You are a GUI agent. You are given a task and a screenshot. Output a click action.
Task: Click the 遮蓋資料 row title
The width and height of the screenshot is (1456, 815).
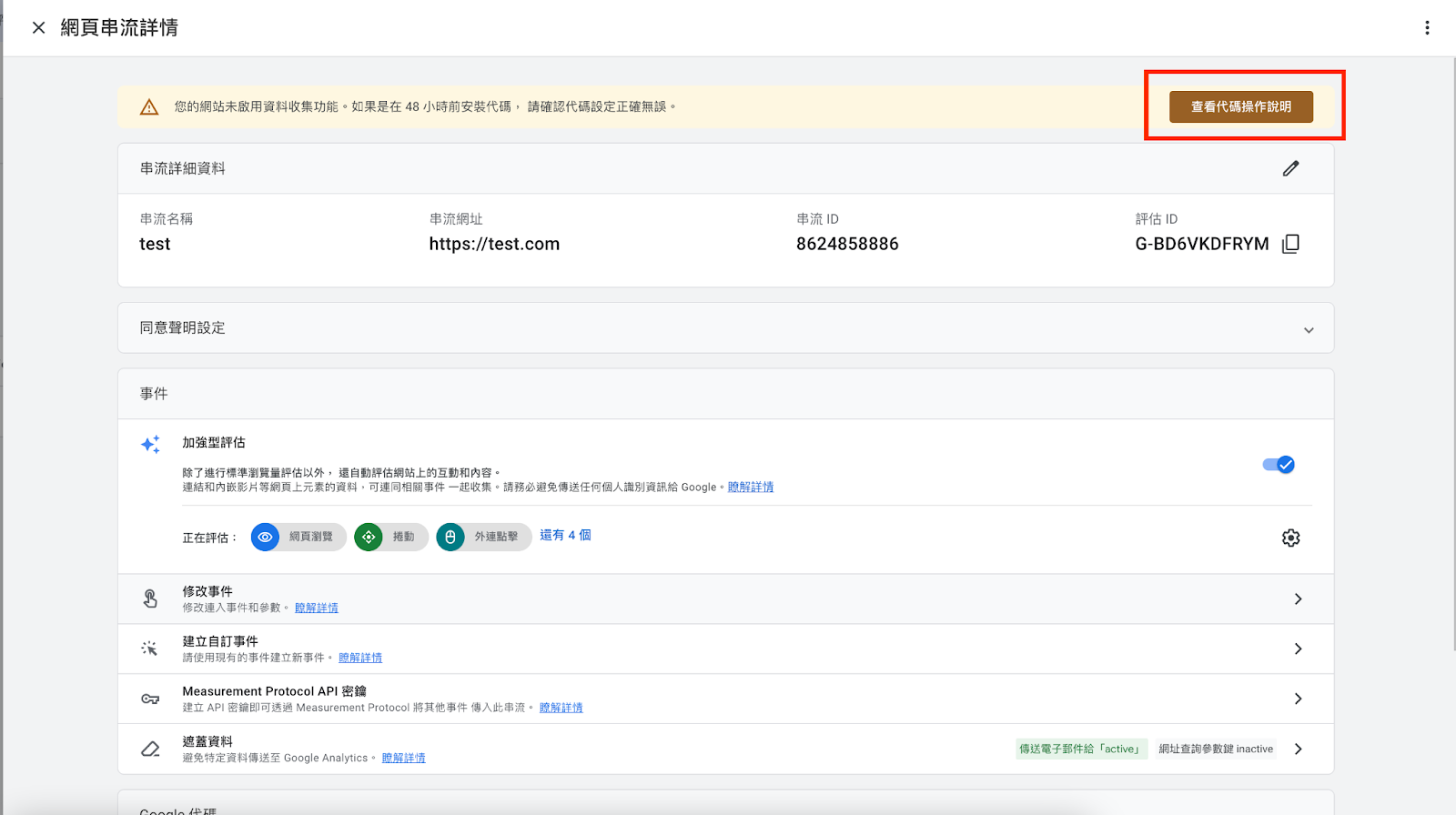tap(207, 741)
